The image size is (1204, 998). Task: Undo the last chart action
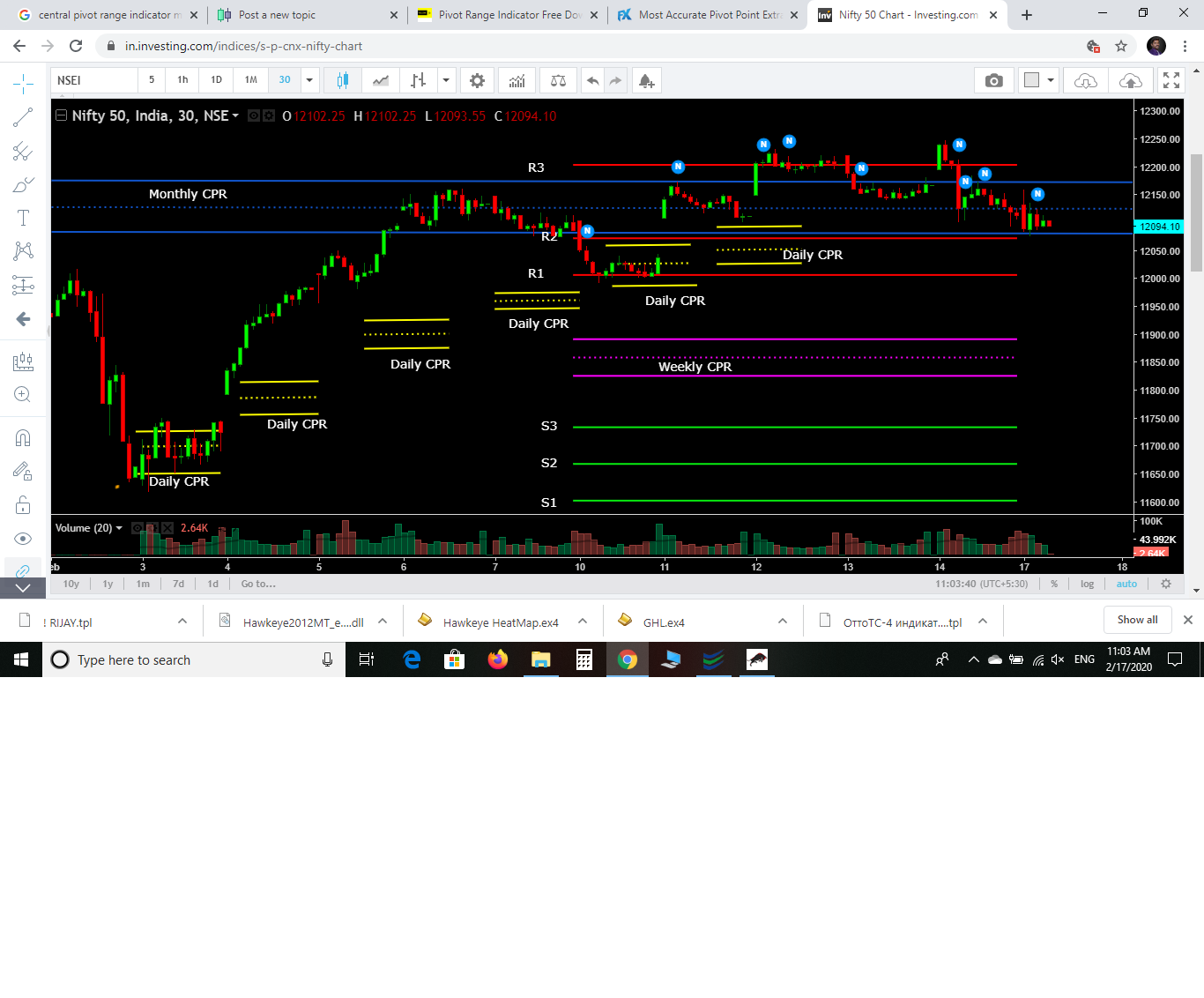click(x=593, y=80)
